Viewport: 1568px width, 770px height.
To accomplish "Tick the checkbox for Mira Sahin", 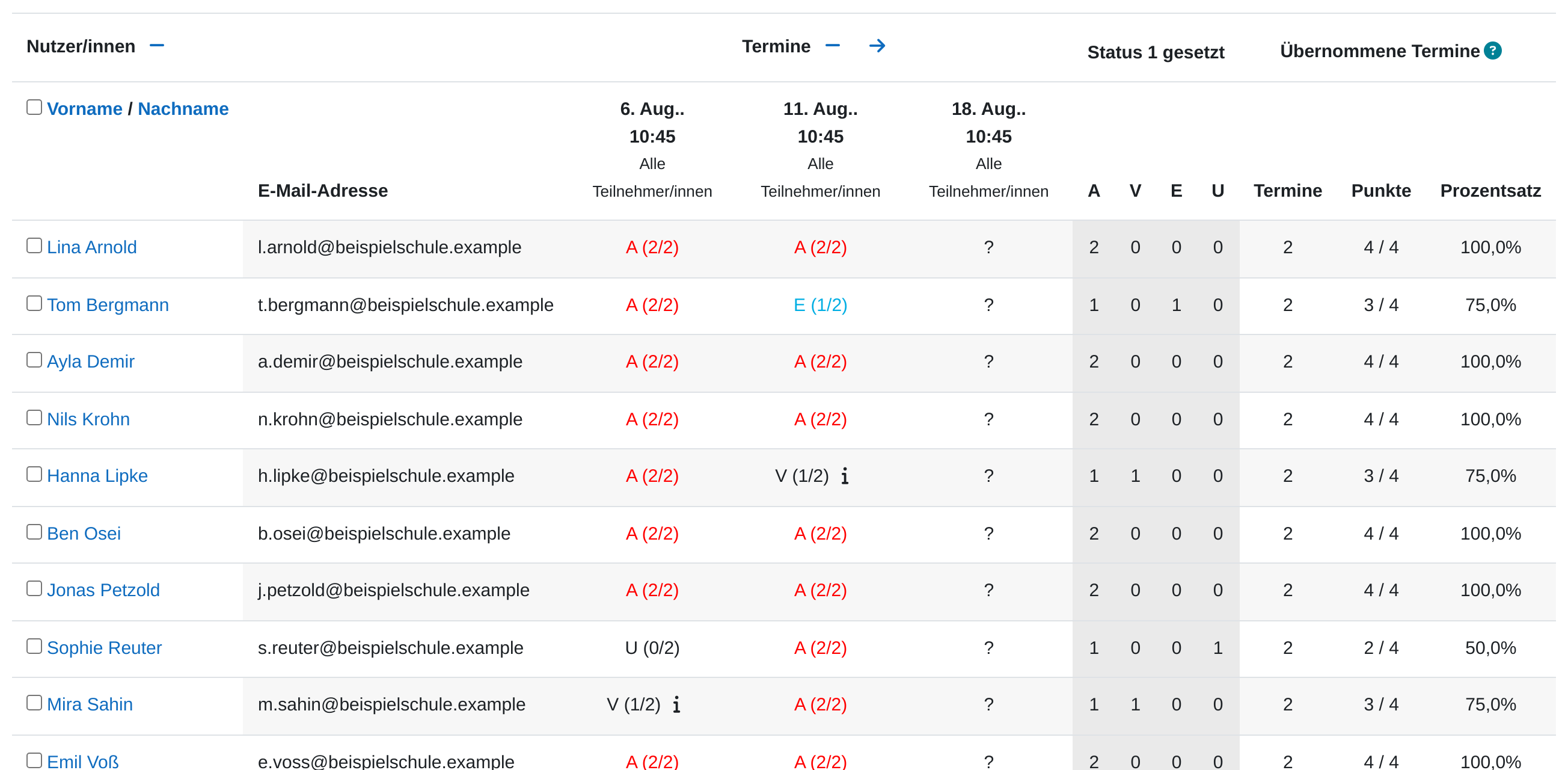I will pos(34,703).
